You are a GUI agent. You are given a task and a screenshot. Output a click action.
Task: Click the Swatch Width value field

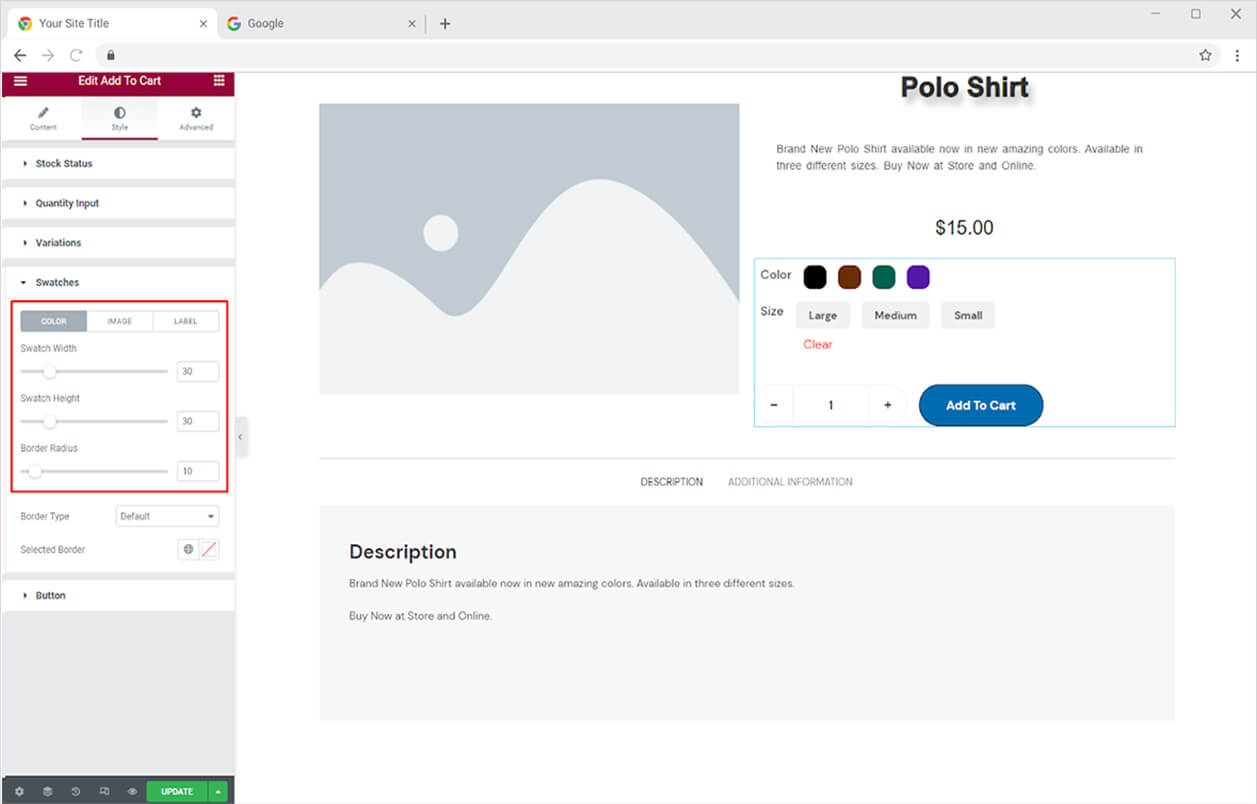(x=197, y=371)
